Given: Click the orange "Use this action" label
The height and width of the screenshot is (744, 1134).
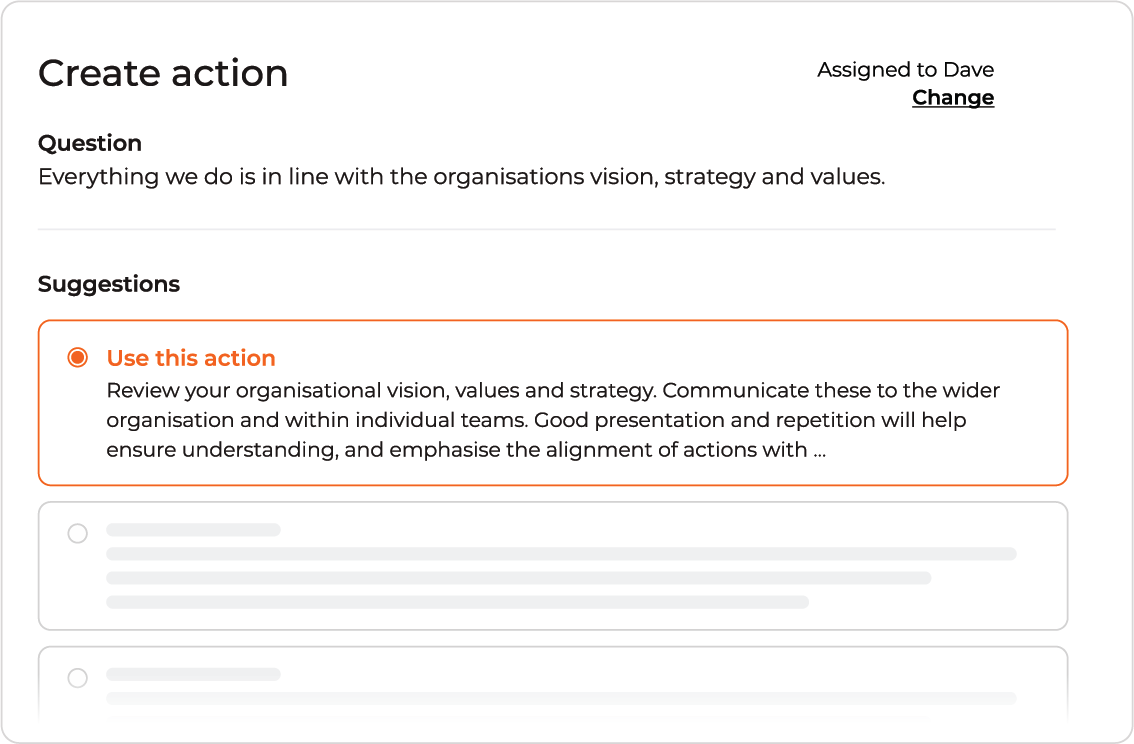Looking at the screenshot, I should 190,358.
